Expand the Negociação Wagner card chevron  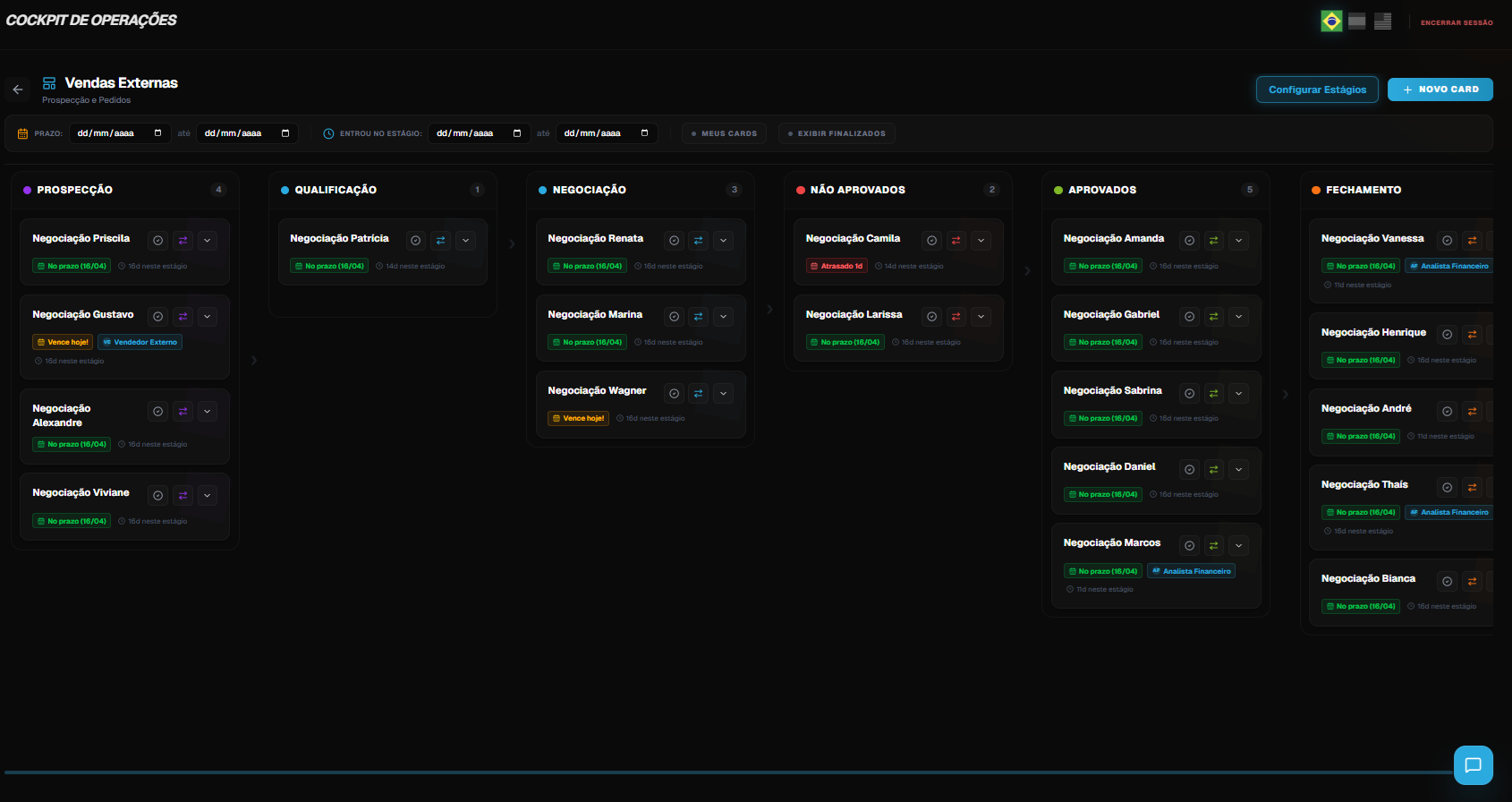tap(724, 393)
